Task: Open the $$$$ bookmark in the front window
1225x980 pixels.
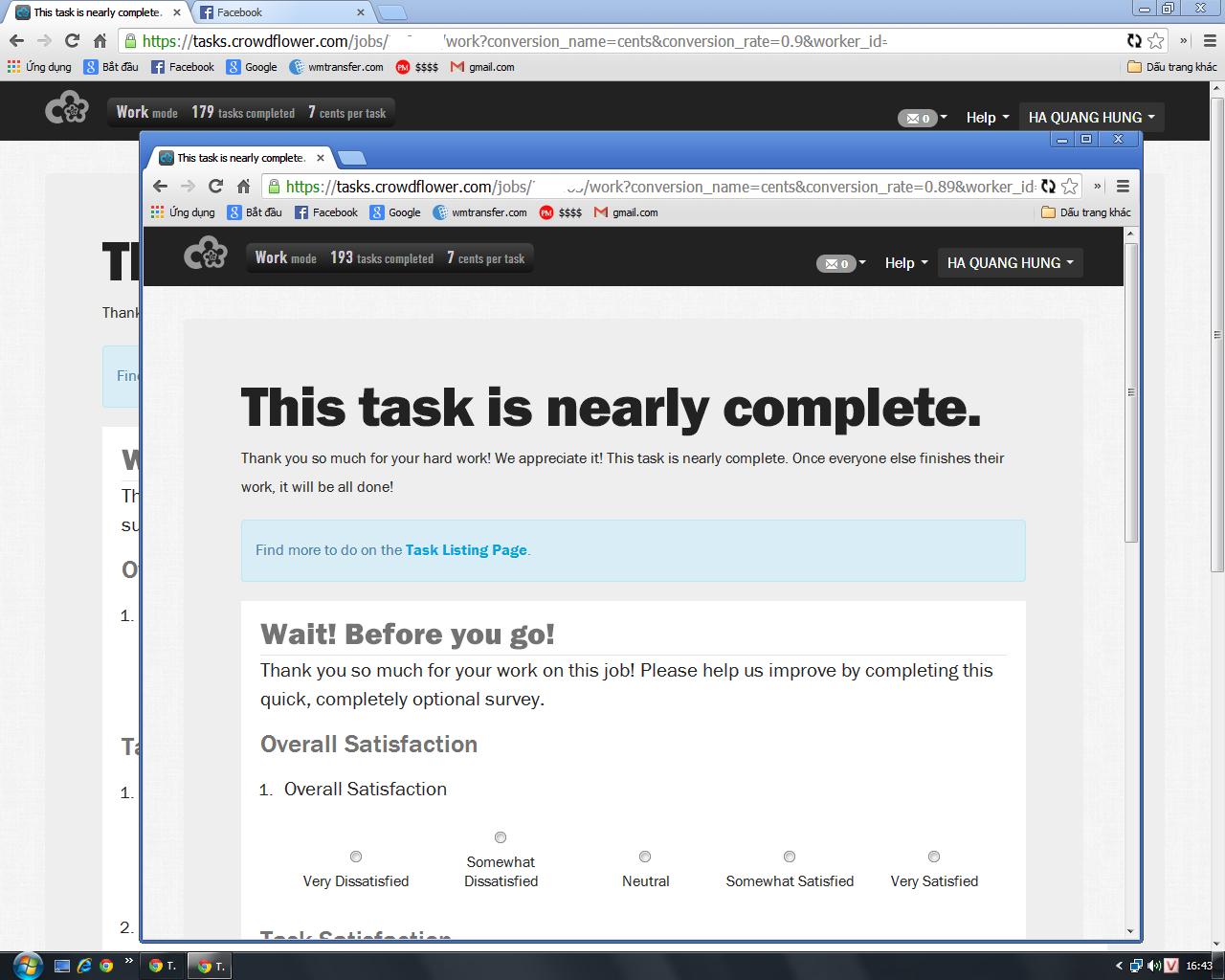Action: pyautogui.click(x=561, y=212)
